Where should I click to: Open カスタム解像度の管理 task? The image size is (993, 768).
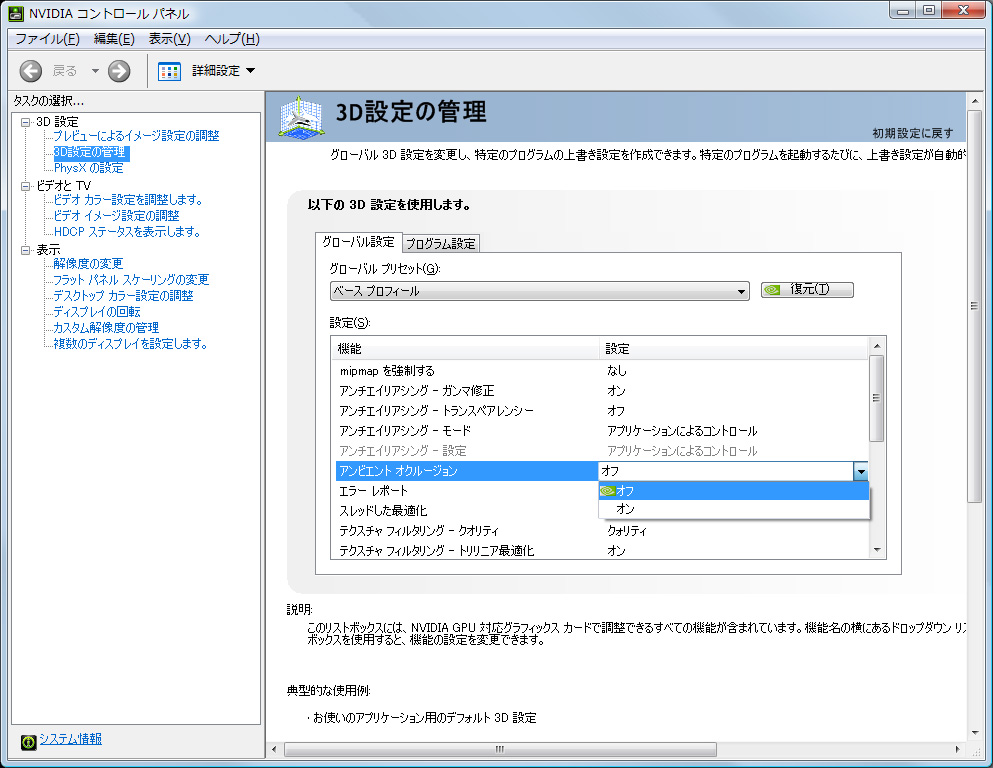pyautogui.click(x=106, y=327)
